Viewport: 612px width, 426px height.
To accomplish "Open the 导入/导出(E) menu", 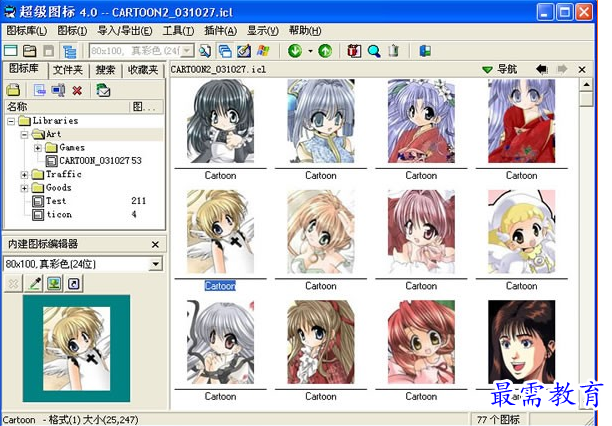I will coord(125,30).
